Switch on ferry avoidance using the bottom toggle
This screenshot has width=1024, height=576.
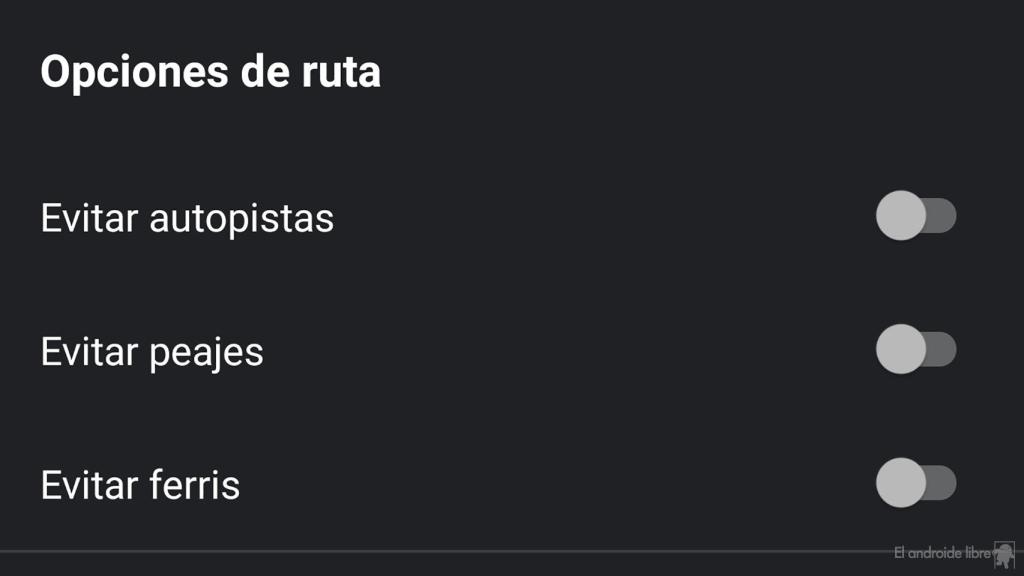[x=916, y=484]
